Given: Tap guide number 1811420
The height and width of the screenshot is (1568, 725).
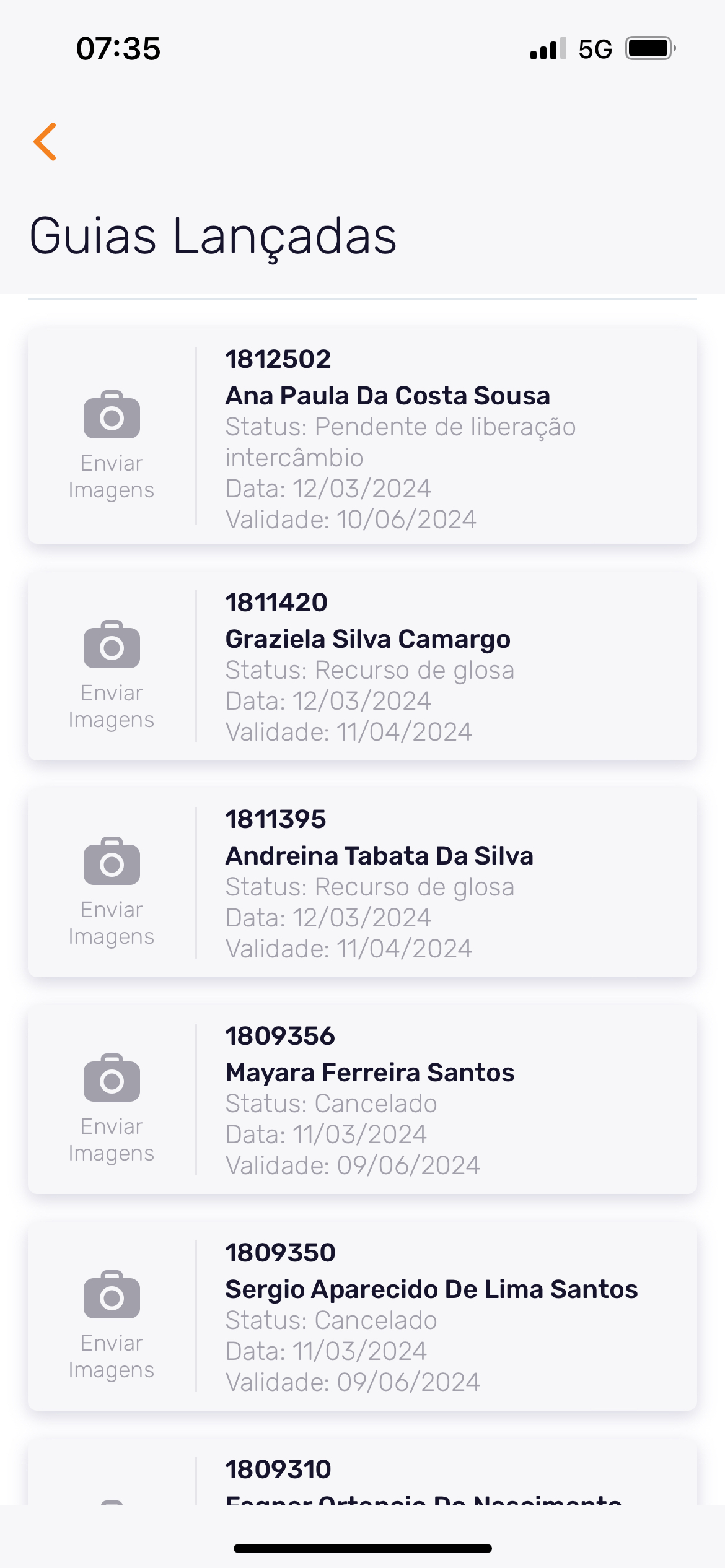Looking at the screenshot, I should pos(276,603).
